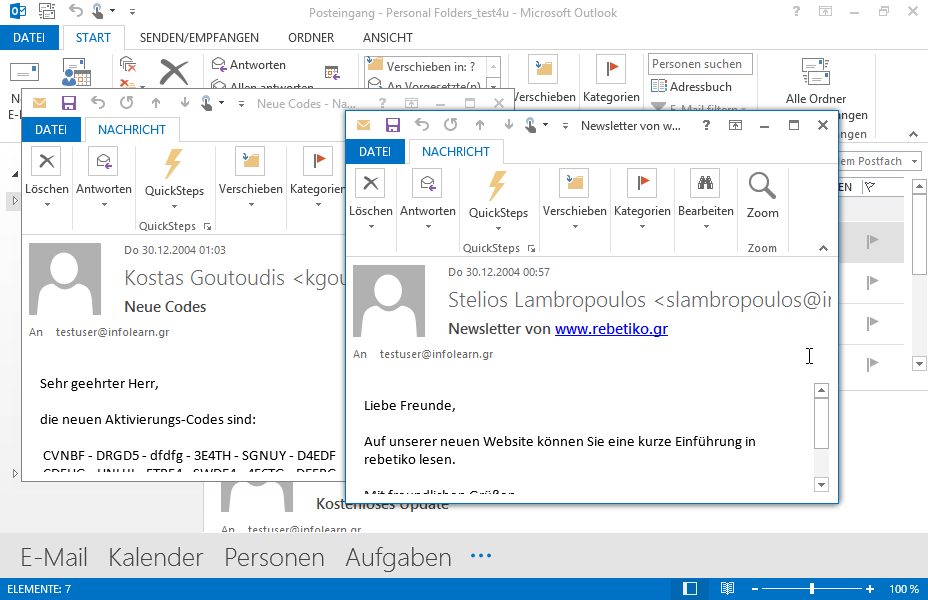Screen dimensions: 928x600
Task: Click Antworten in main Outlook ribbon
Action: tap(249, 64)
